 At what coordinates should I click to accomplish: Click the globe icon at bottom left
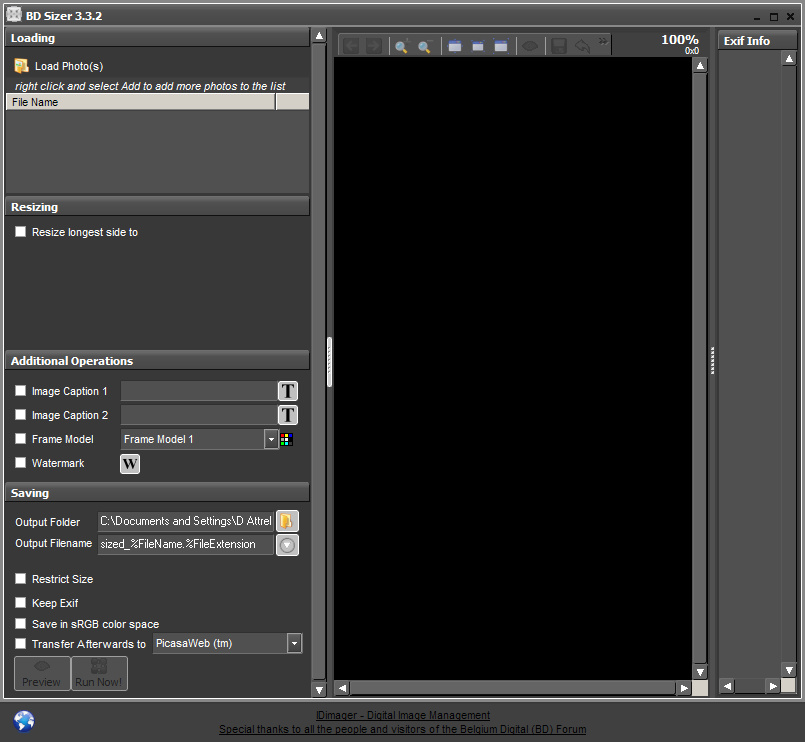point(24,721)
